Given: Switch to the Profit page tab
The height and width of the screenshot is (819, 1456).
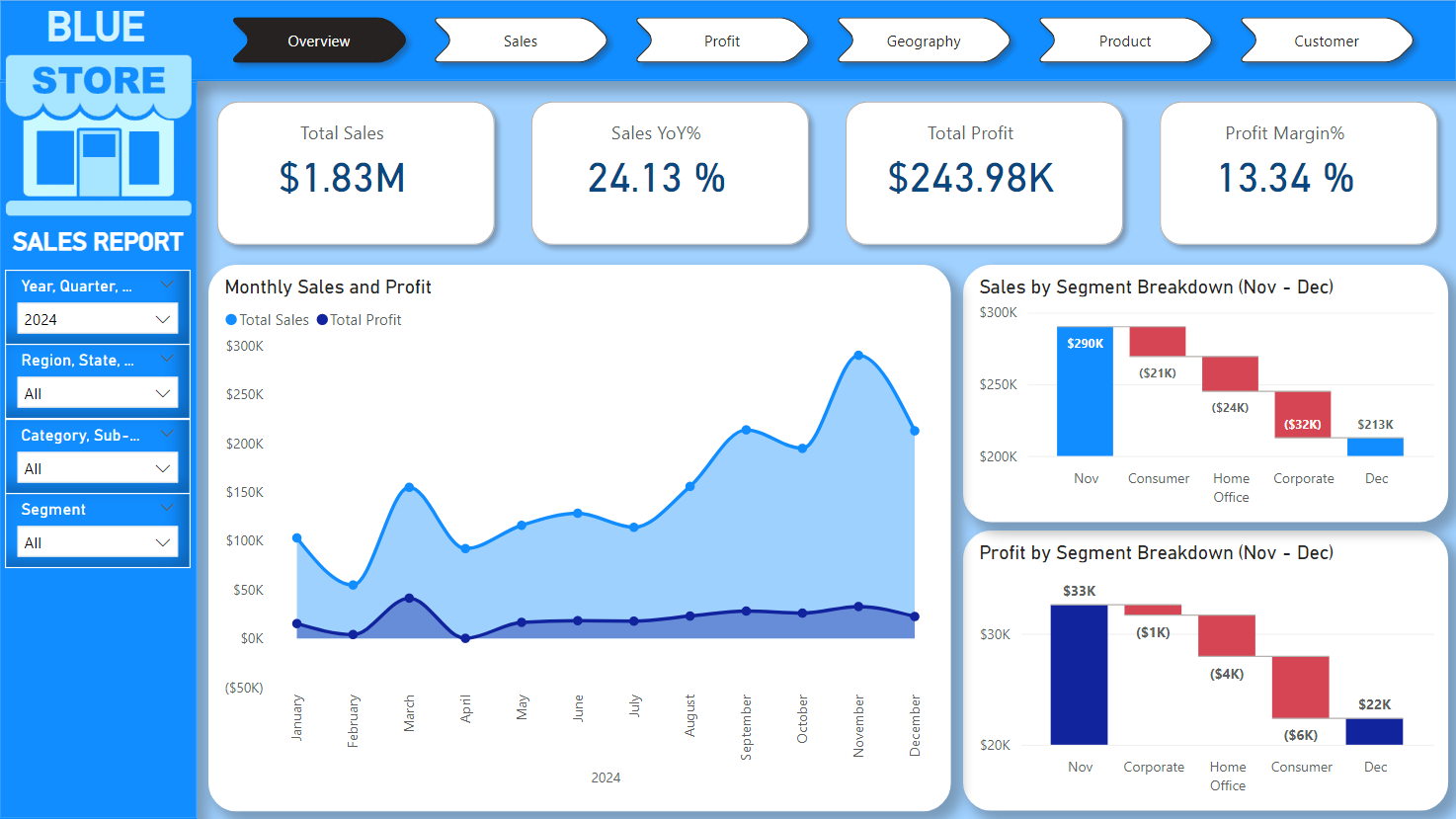Looking at the screenshot, I should pyautogui.click(x=722, y=41).
